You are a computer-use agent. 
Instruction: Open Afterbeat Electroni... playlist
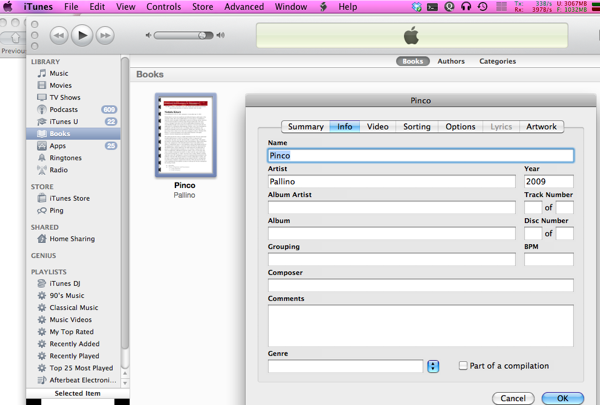82,380
